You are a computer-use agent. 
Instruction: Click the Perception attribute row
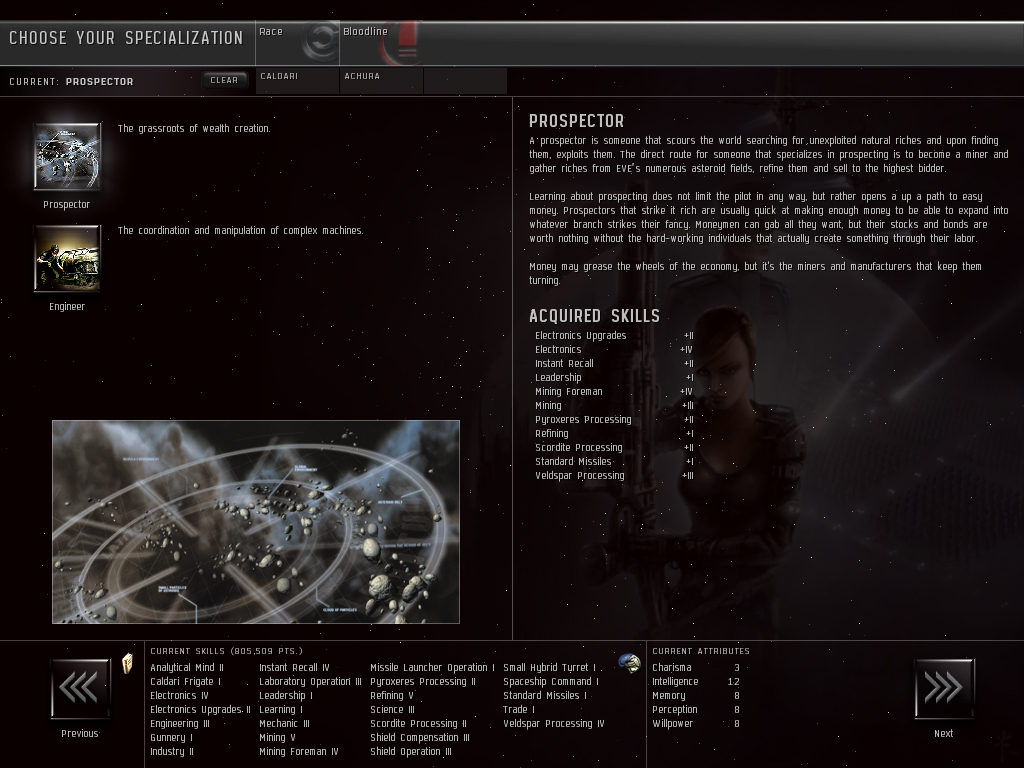coord(696,710)
